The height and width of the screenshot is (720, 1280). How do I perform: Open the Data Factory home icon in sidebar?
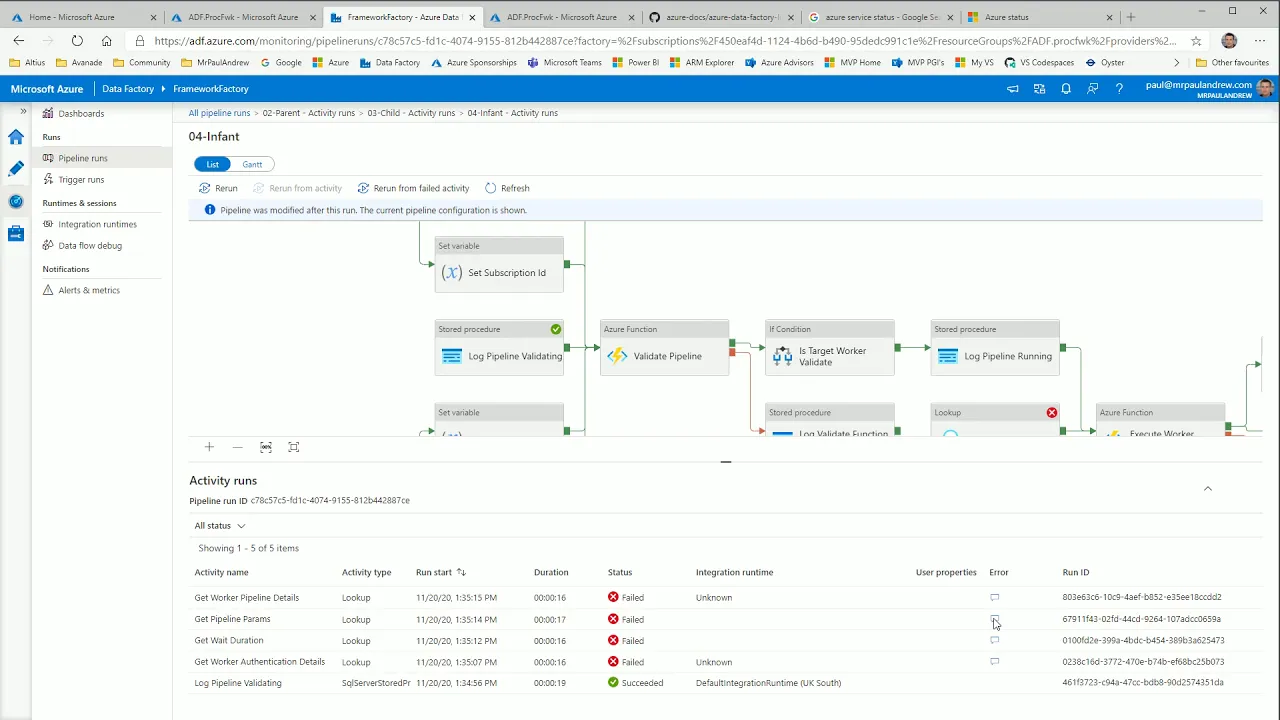15,137
